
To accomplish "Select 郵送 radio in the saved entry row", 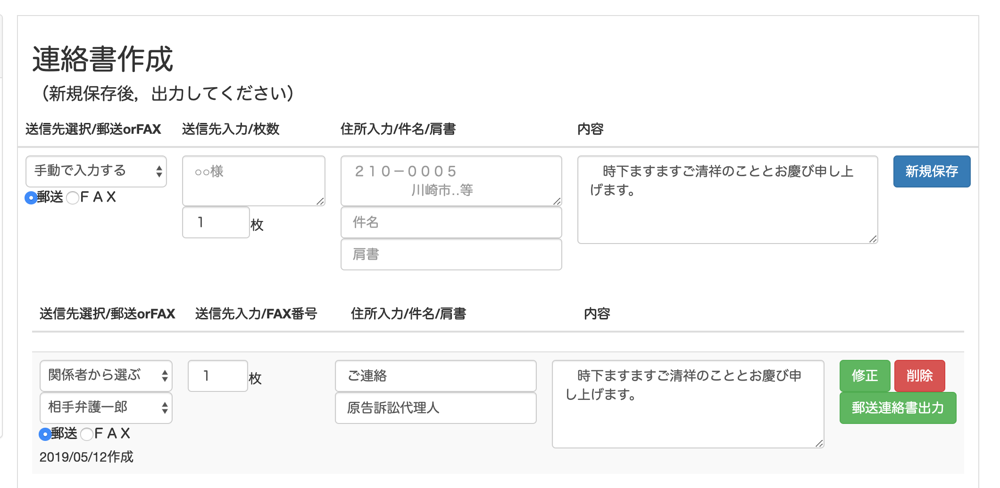I will pyautogui.click(x=45, y=434).
